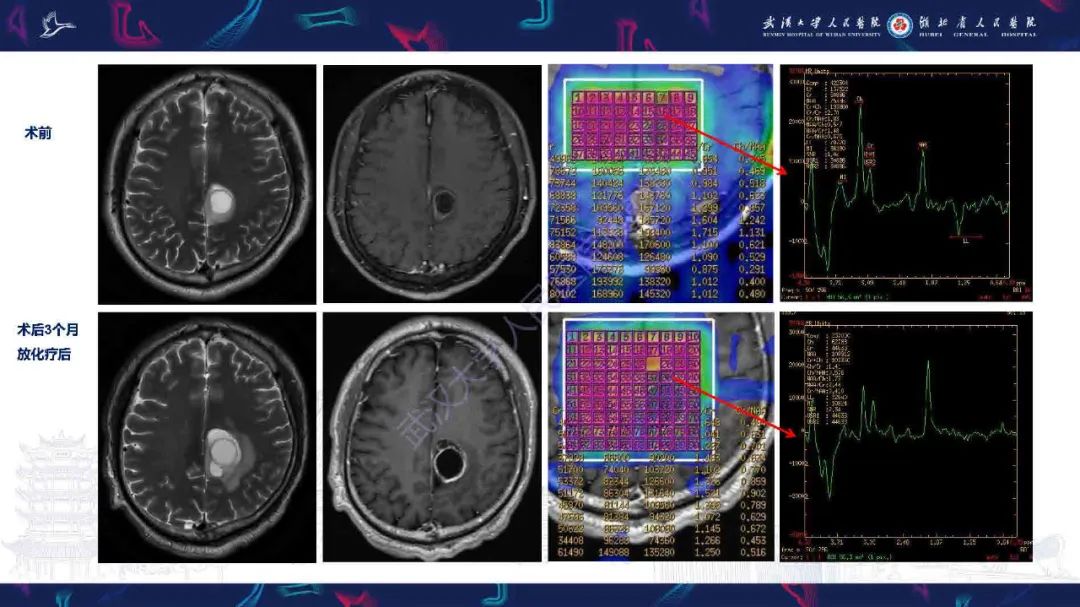
Task: Click the value 0.875 in preoperative table
Action: coord(704,269)
